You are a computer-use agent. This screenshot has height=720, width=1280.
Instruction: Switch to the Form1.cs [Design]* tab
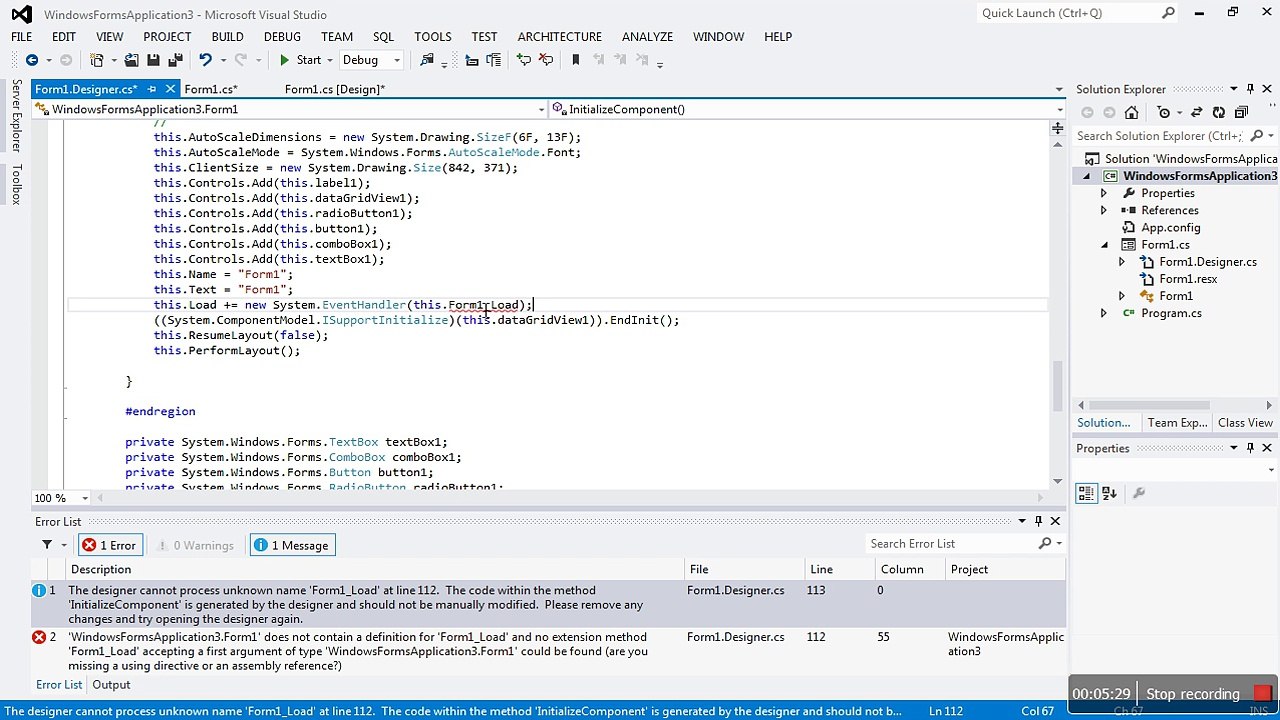coord(334,89)
